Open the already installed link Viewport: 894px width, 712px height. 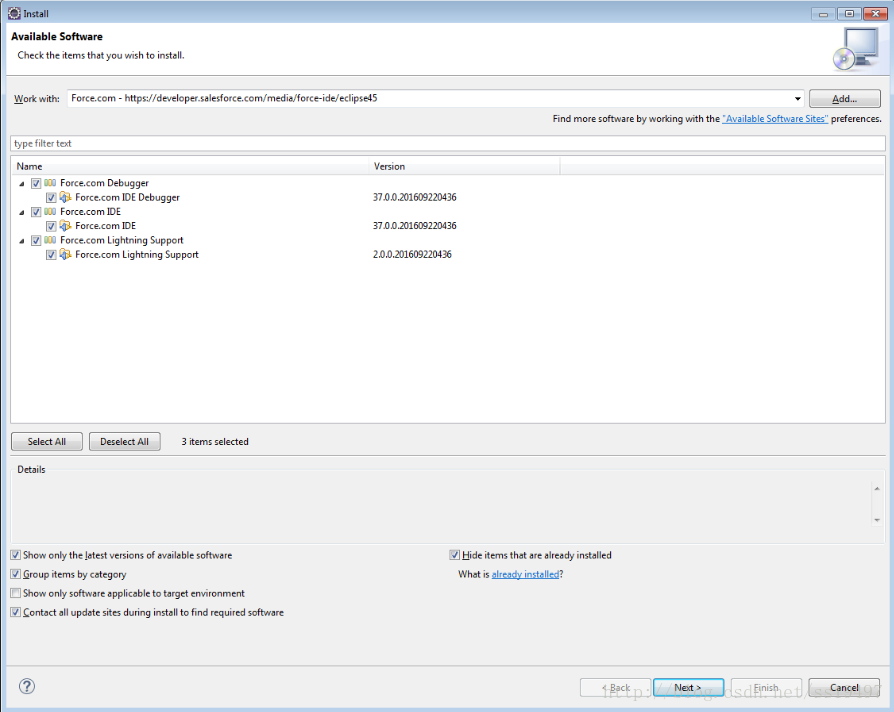pyautogui.click(x=525, y=574)
